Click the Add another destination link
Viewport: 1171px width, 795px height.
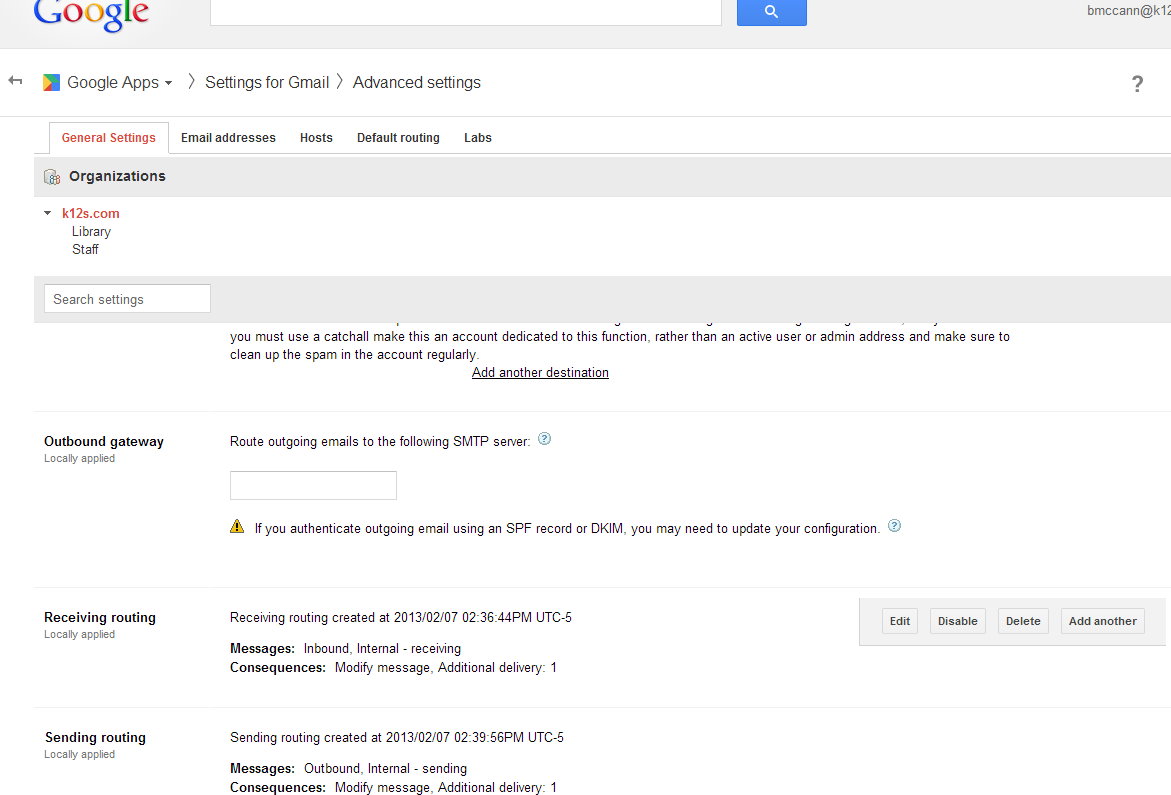coord(540,372)
